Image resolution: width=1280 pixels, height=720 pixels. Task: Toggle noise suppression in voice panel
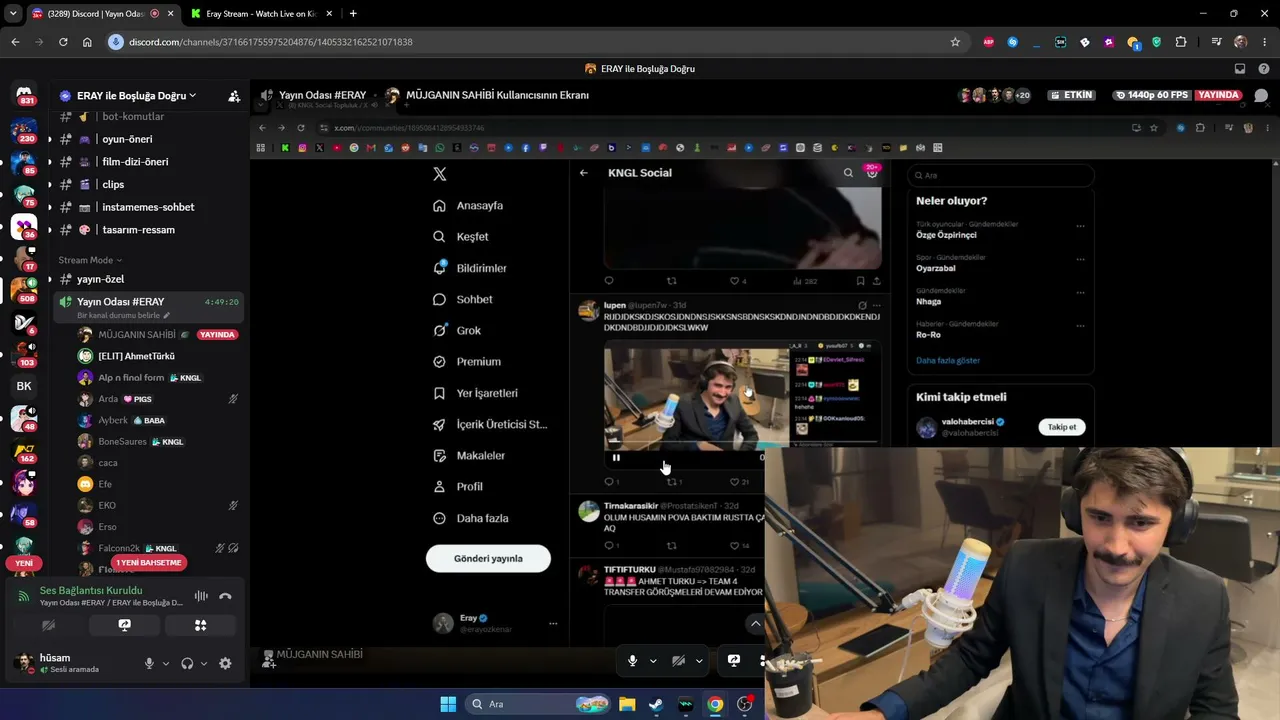[201, 596]
